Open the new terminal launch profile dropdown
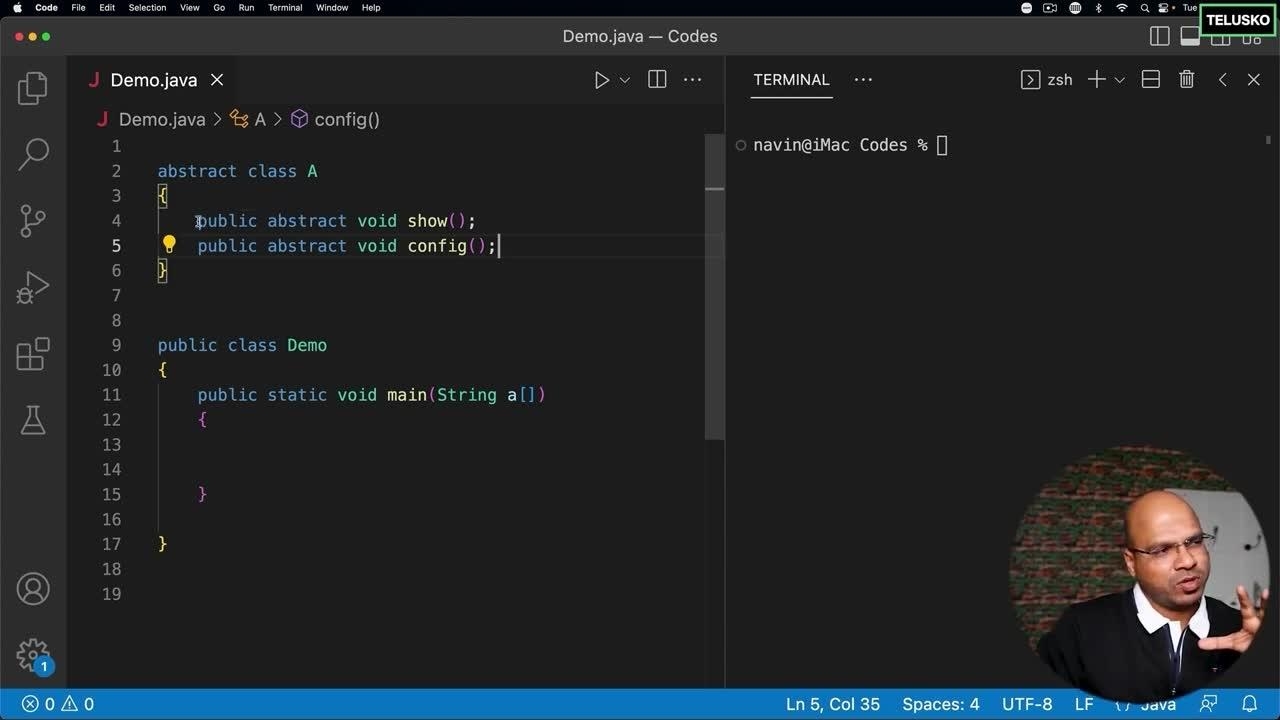This screenshot has height=720, width=1280. 1119,80
